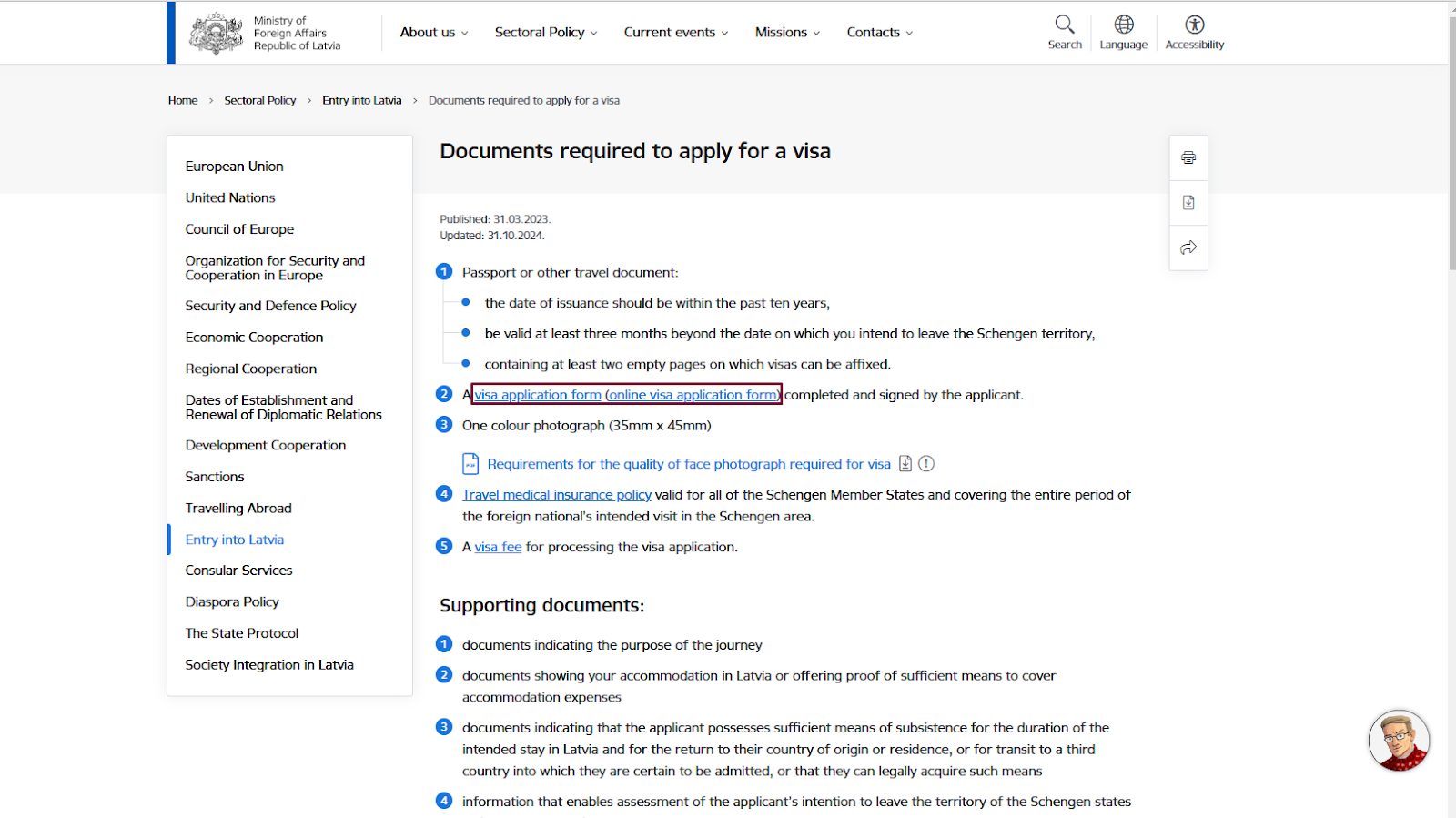Click the Ministry of Foreign Affairs logo

pos(265,33)
